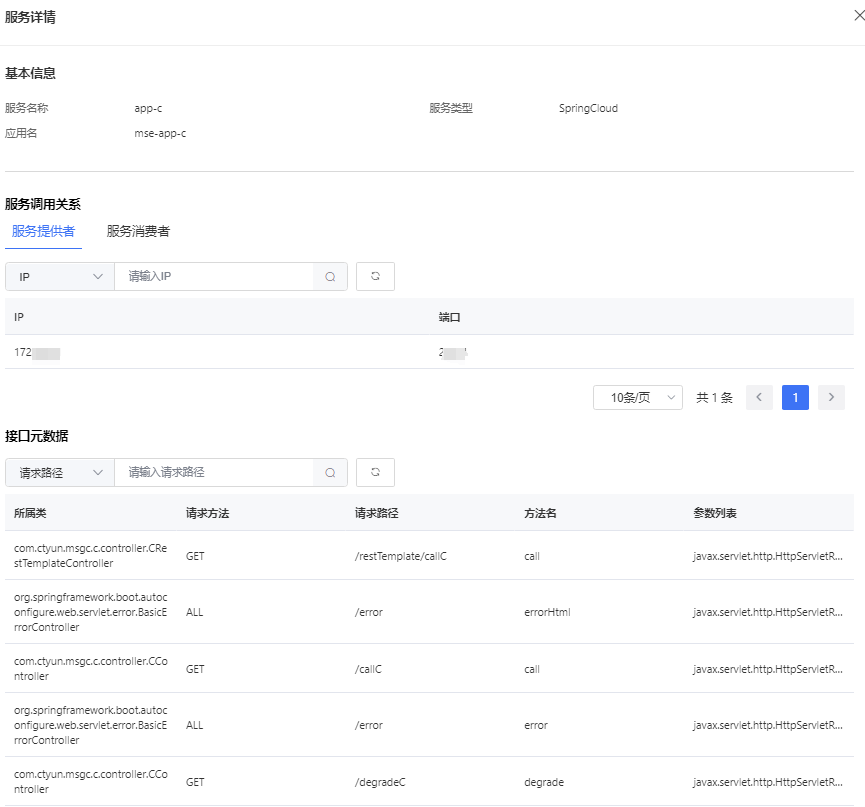Switch to the 服务消费者 tab

138,231
